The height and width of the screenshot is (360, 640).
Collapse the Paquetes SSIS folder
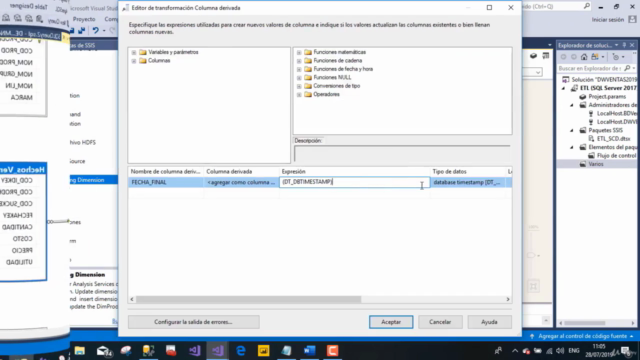[572, 131]
